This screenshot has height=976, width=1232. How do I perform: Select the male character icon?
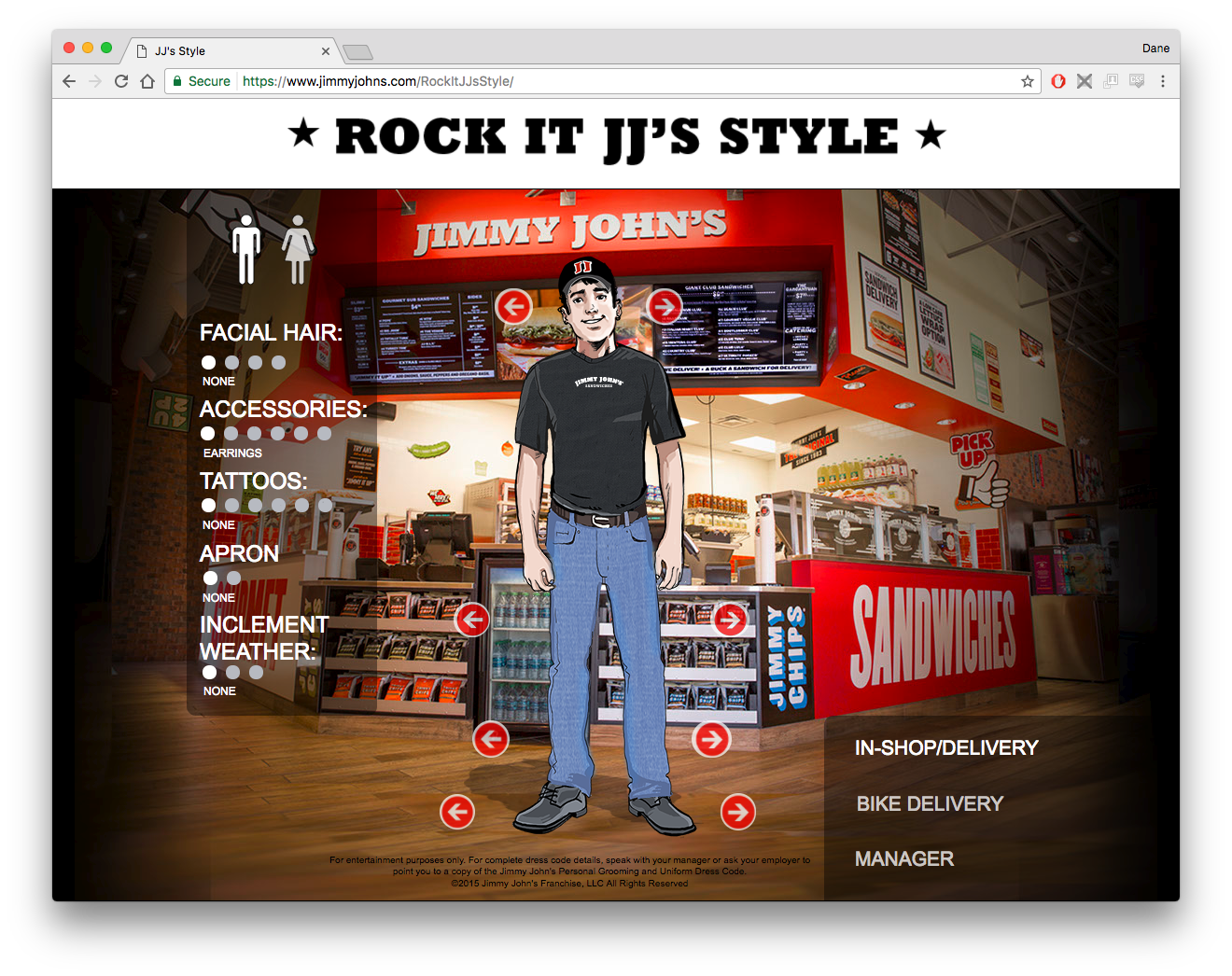[x=246, y=249]
